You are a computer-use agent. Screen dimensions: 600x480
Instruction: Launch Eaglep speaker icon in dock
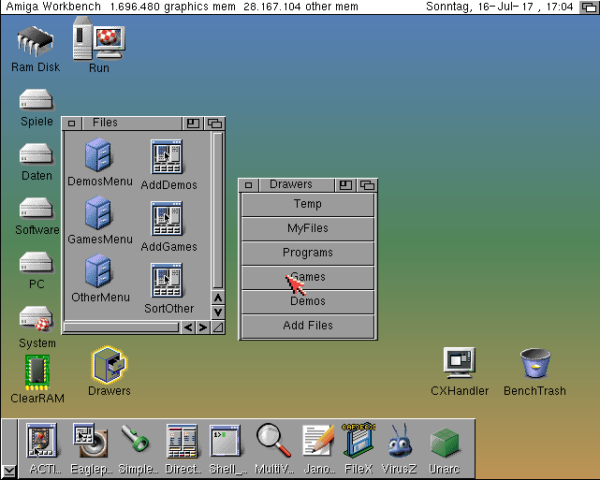tap(90, 441)
